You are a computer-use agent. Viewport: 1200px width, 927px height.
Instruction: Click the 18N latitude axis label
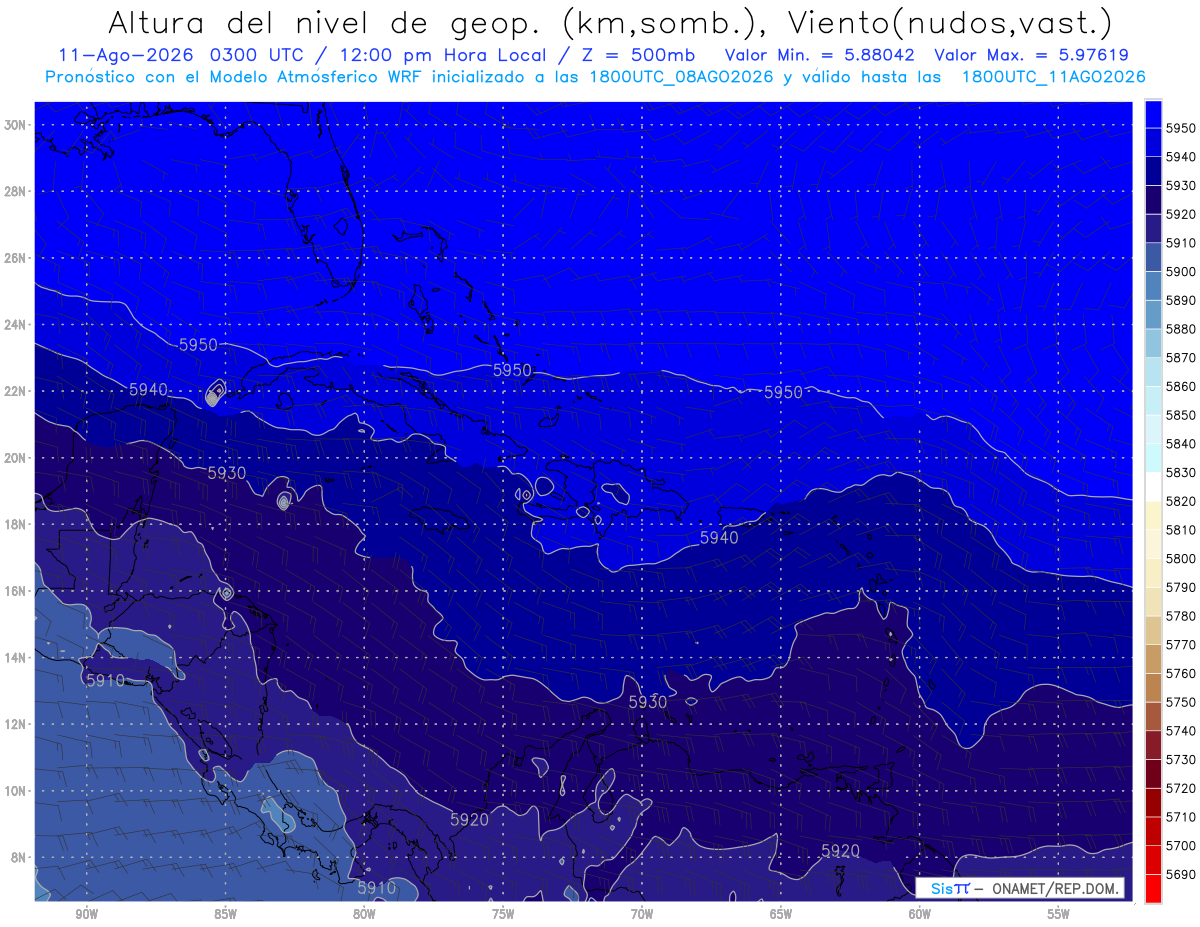point(15,525)
